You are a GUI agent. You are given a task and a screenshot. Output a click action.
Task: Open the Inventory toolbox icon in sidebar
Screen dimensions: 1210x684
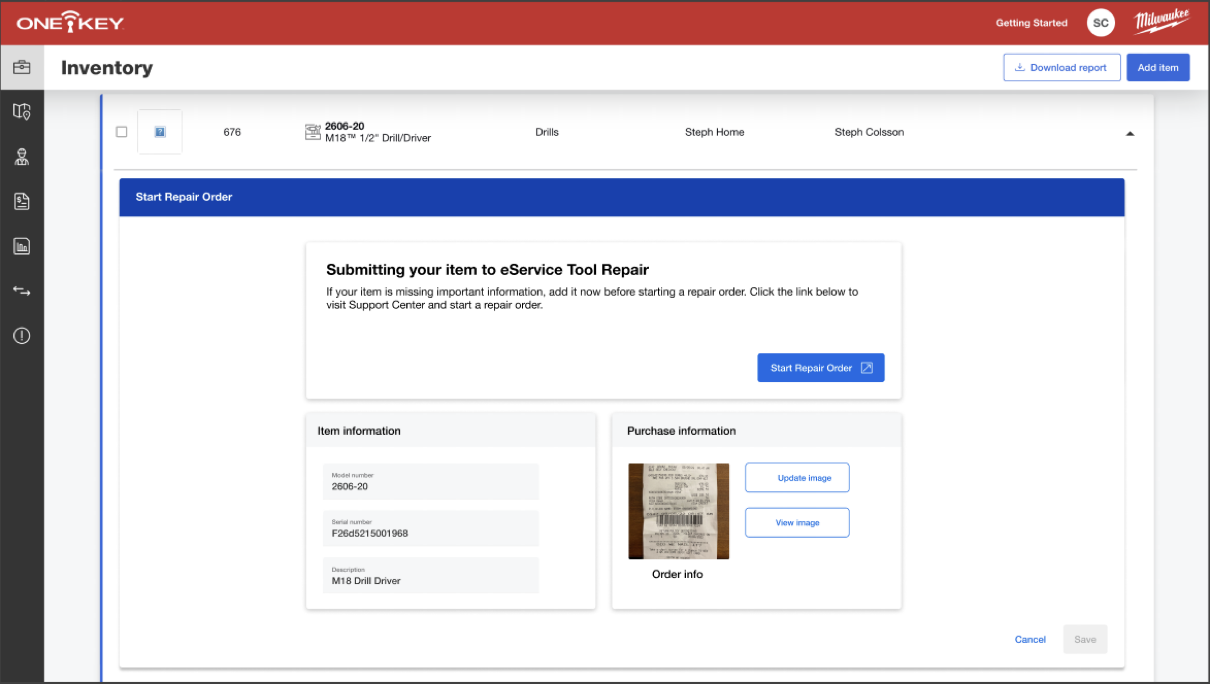tap(21, 66)
